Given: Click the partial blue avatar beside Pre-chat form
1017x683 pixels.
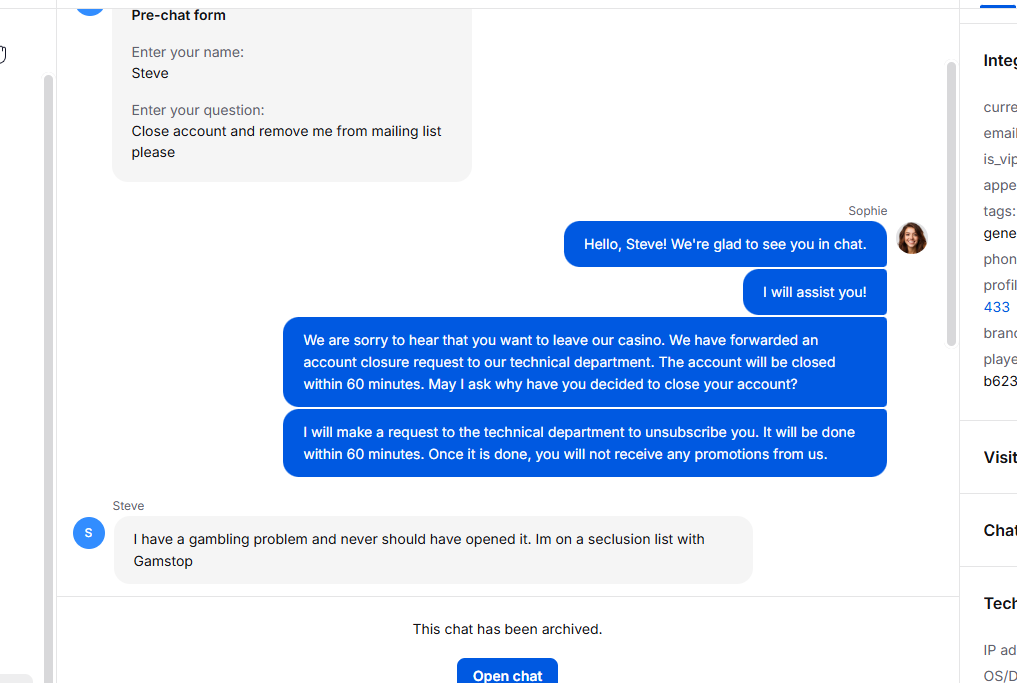Looking at the screenshot, I should [90, 6].
